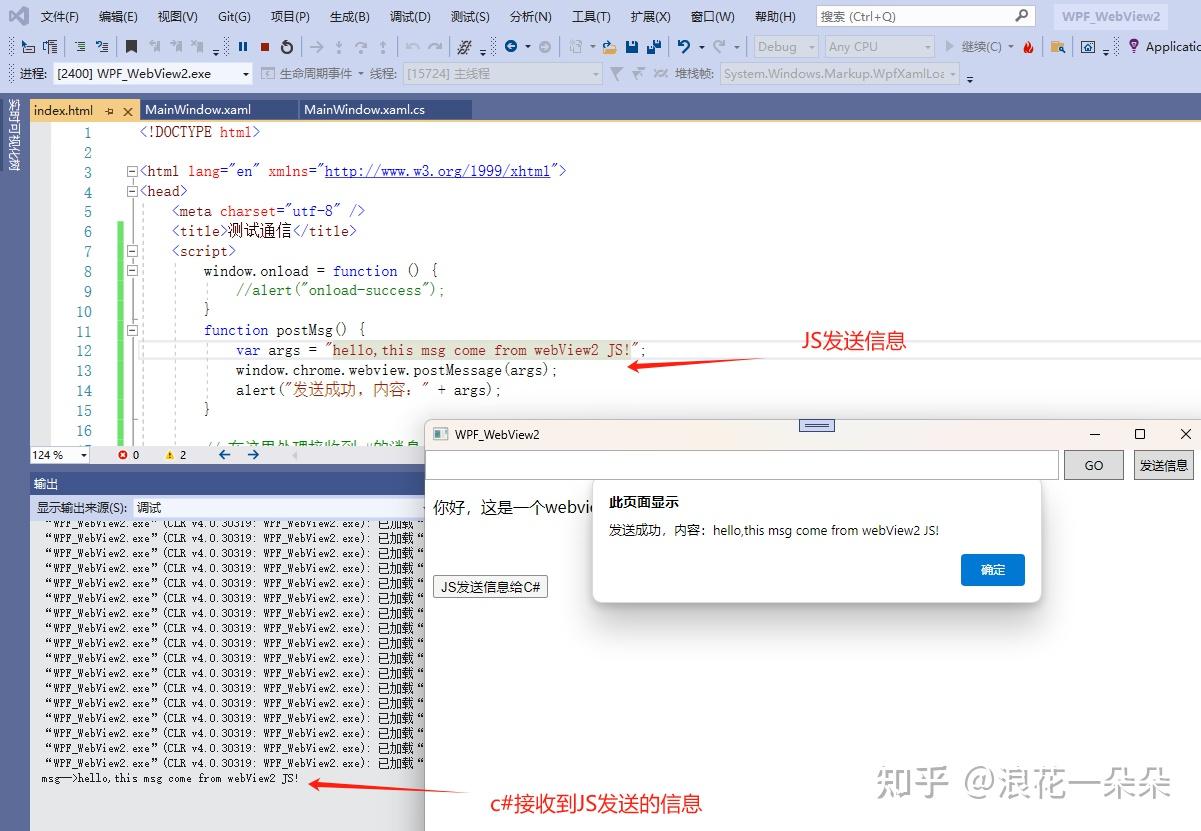1201x831 pixels.
Task: Select the Step Into icon
Action: pos(339,45)
